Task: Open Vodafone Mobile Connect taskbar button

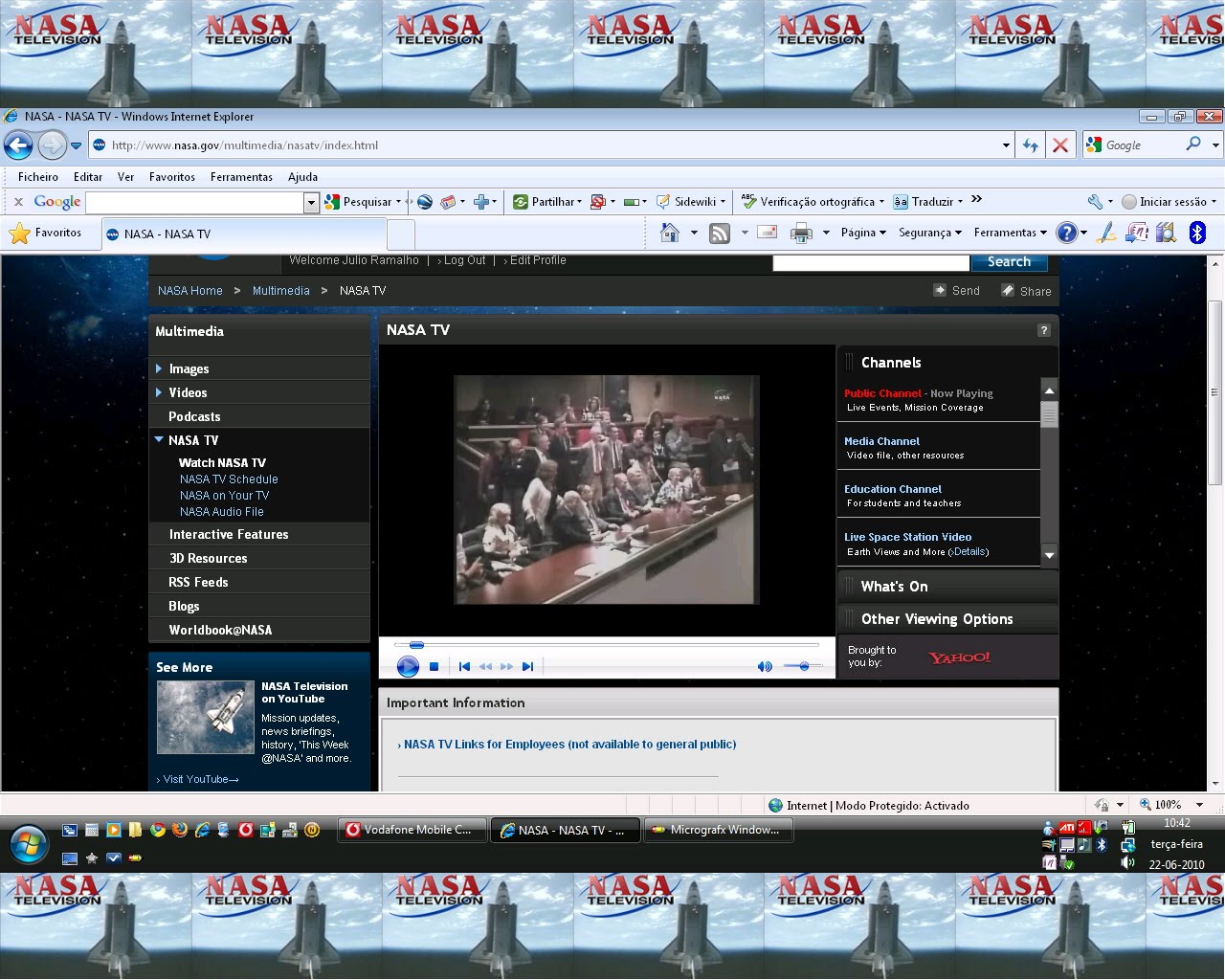Action: point(412,830)
